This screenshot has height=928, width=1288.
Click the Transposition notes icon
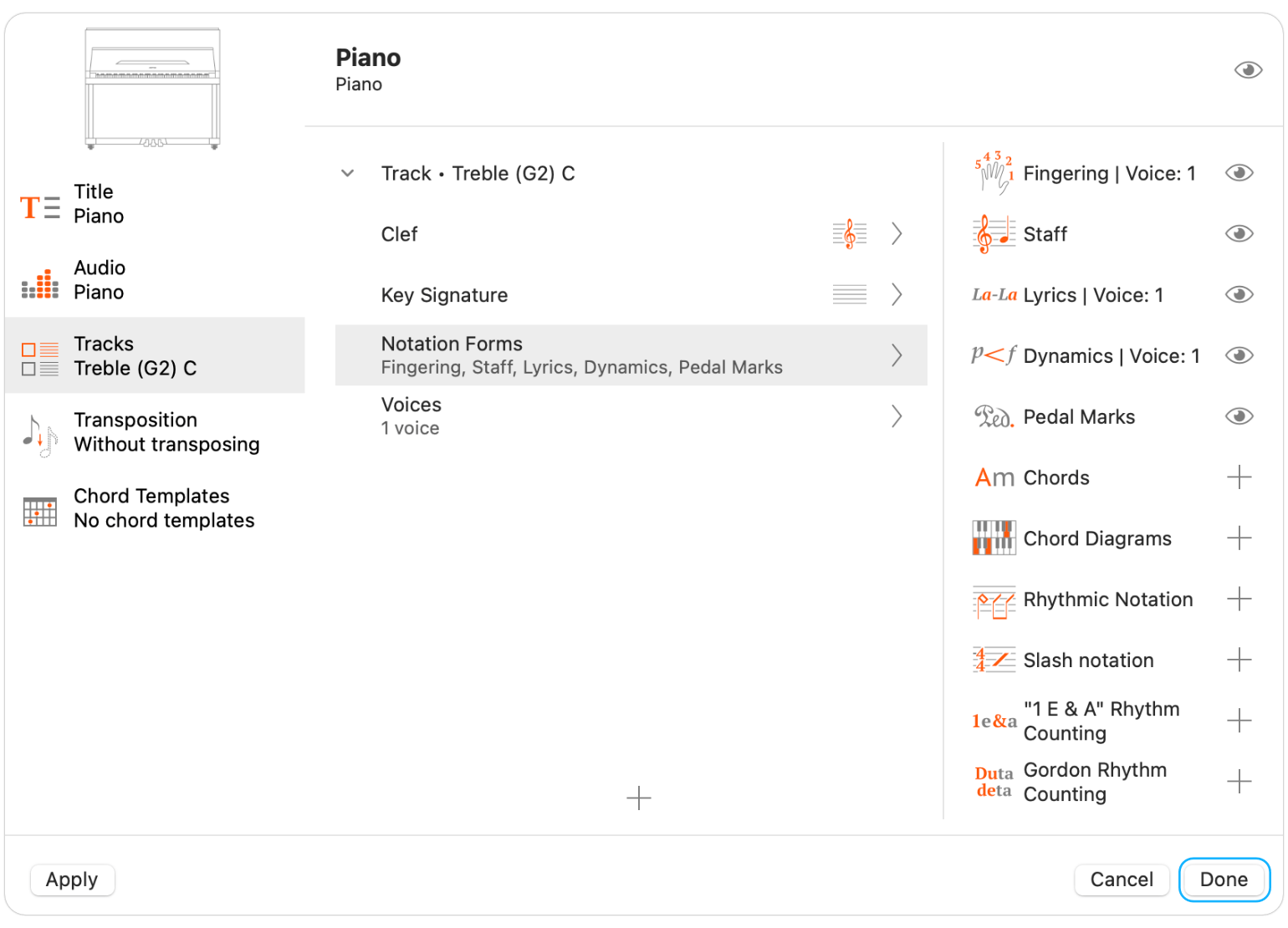40,435
